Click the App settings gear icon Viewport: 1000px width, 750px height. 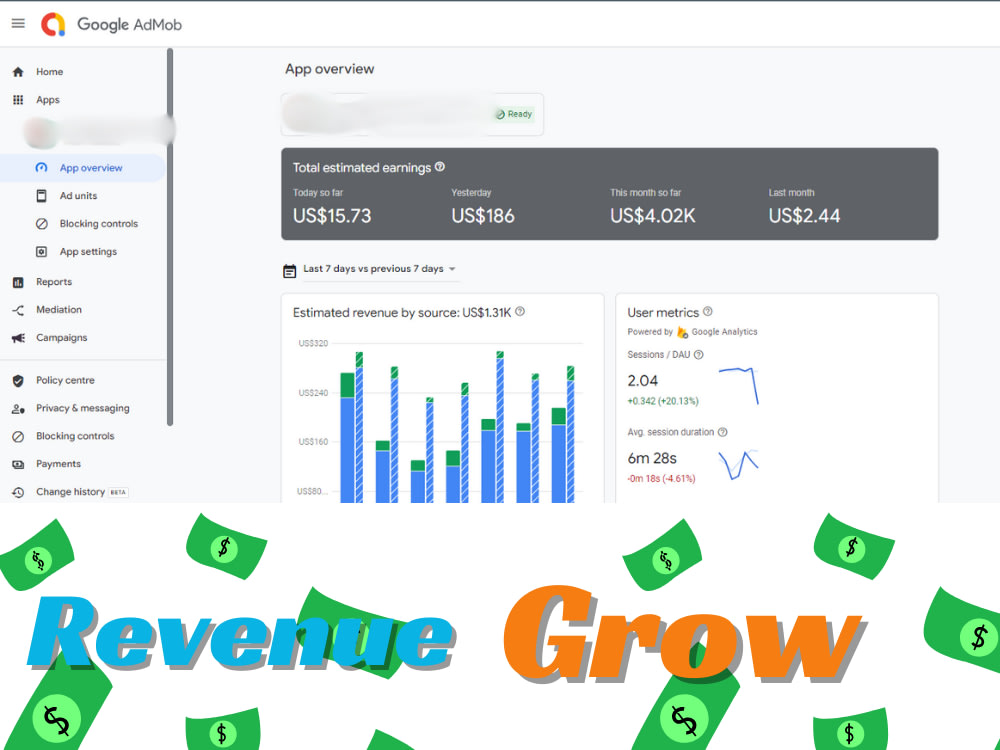[41, 252]
